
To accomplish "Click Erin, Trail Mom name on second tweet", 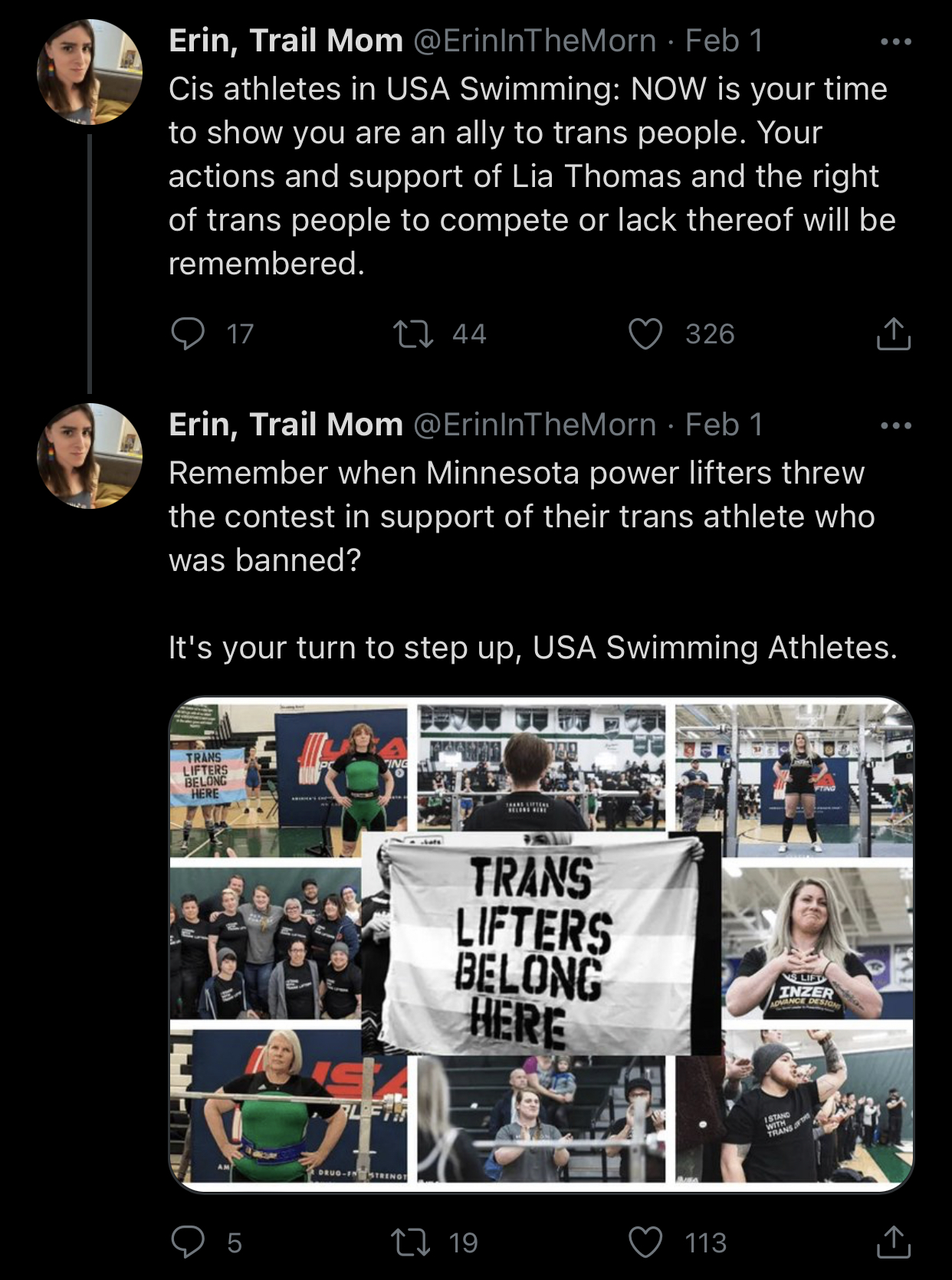I will pos(285,425).
